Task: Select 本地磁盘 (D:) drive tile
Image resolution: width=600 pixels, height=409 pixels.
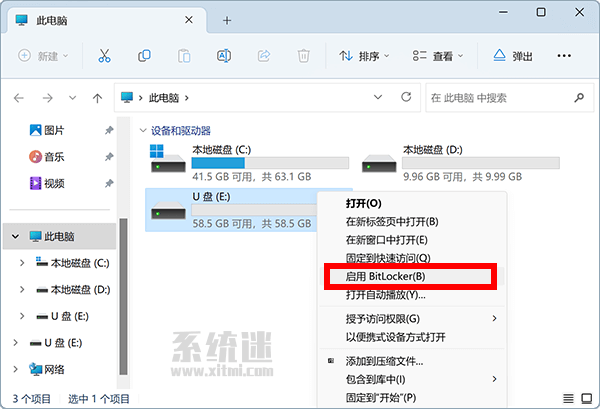Action: (461, 163)
